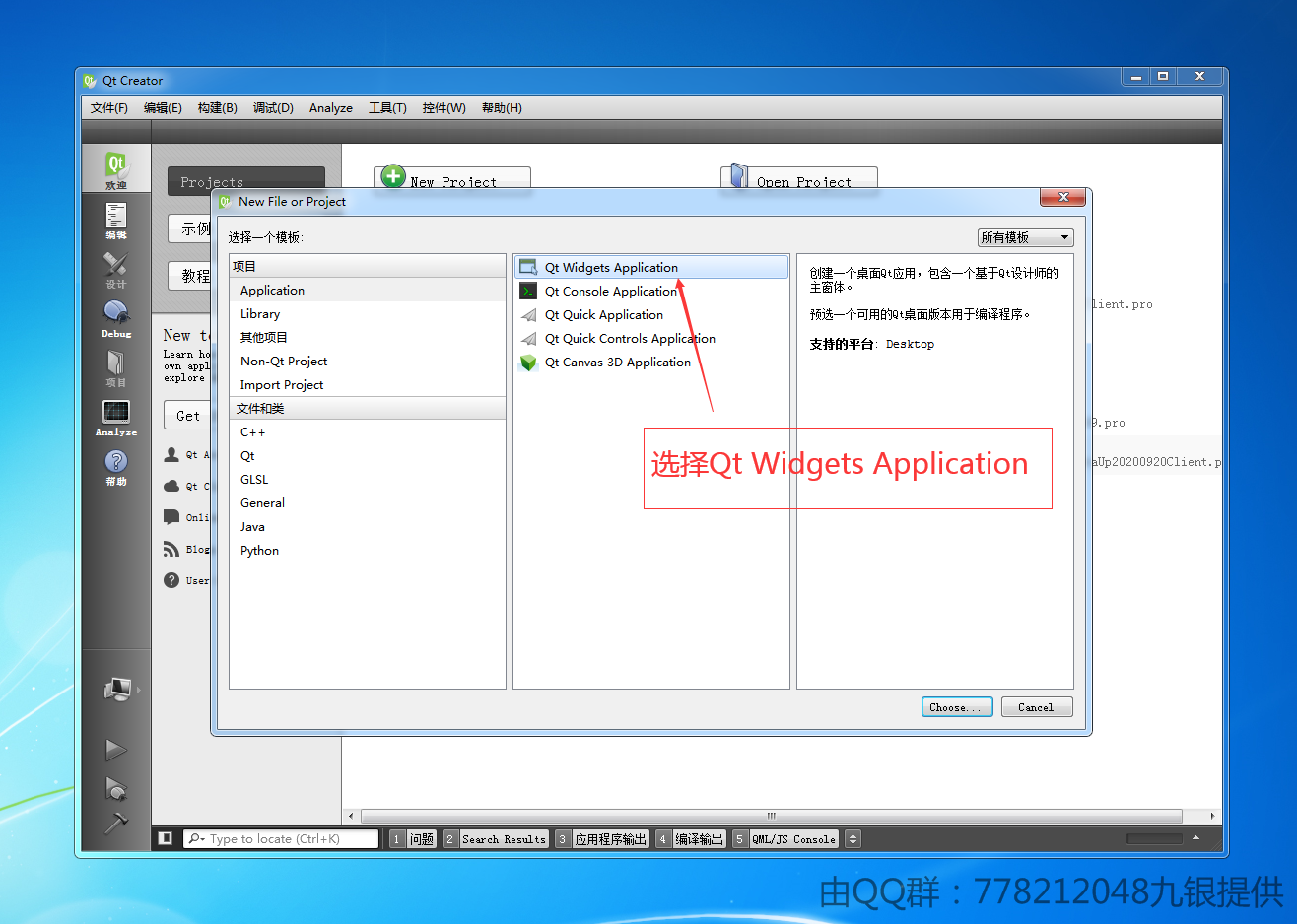Screen dimensions: 1297x924
Task: Switch to Projects (项目) mode icon
Action: [x=116, y=368]
